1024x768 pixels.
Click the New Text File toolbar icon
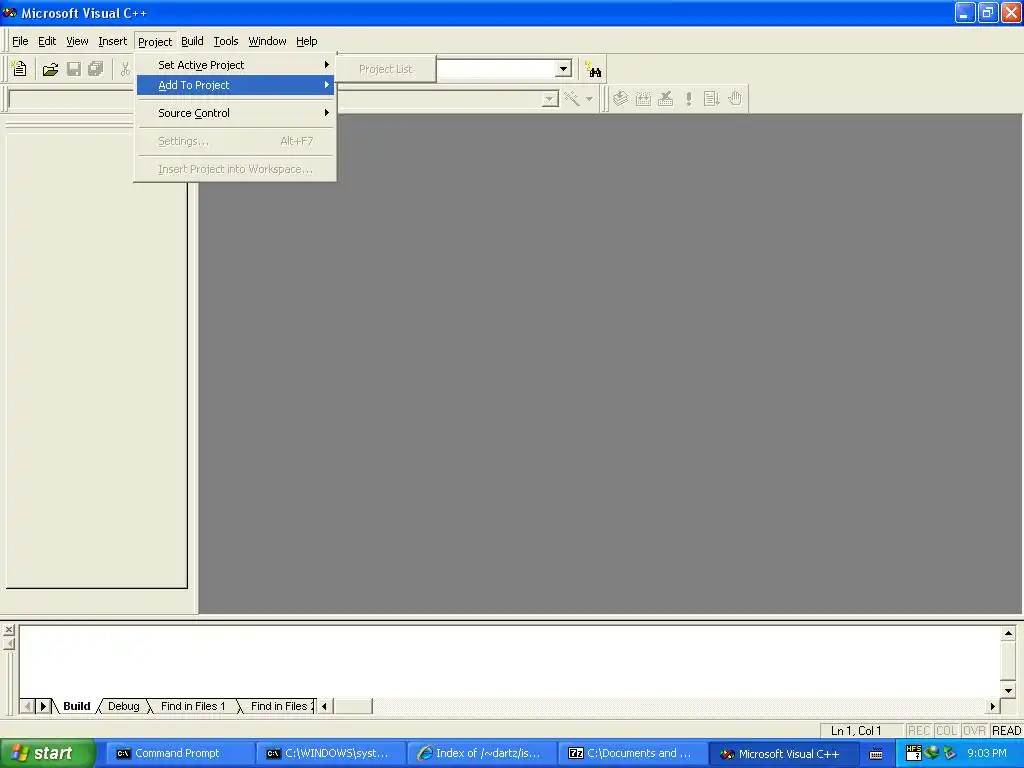click(20, 69)
